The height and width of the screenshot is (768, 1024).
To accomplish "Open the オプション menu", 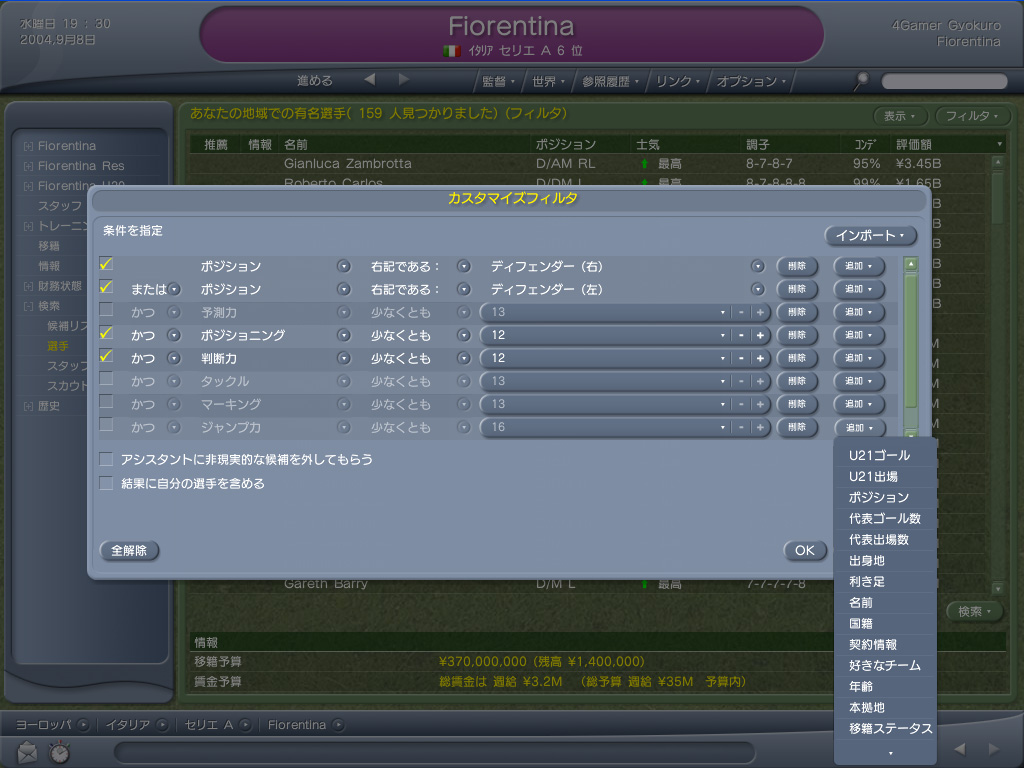I will coord(752,81).
